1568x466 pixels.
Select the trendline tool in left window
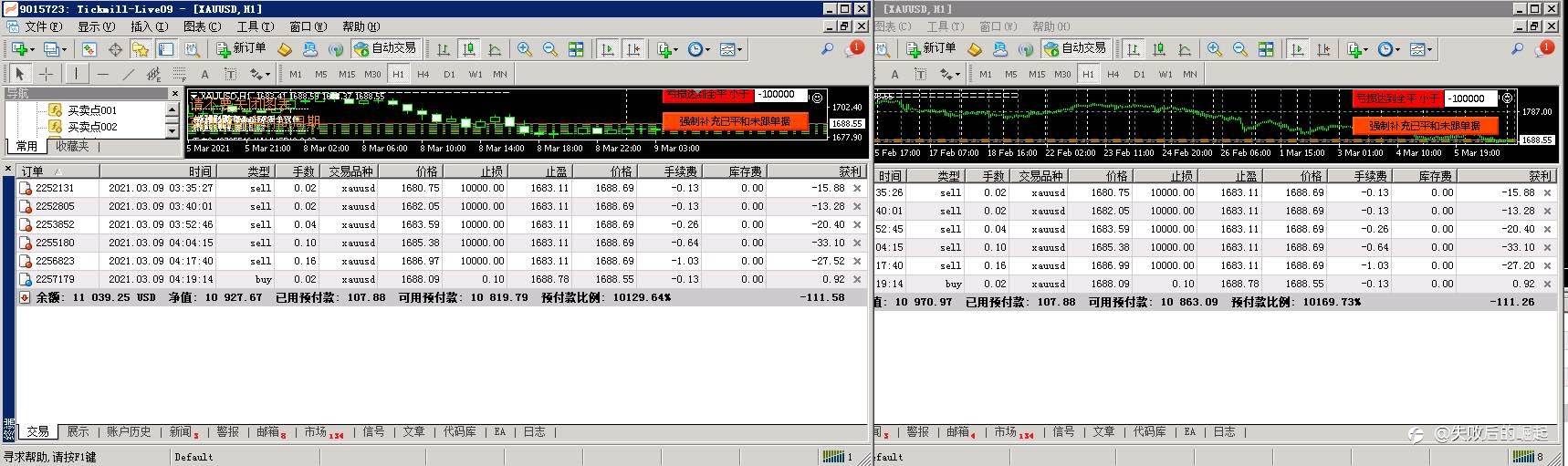point(128,74)
